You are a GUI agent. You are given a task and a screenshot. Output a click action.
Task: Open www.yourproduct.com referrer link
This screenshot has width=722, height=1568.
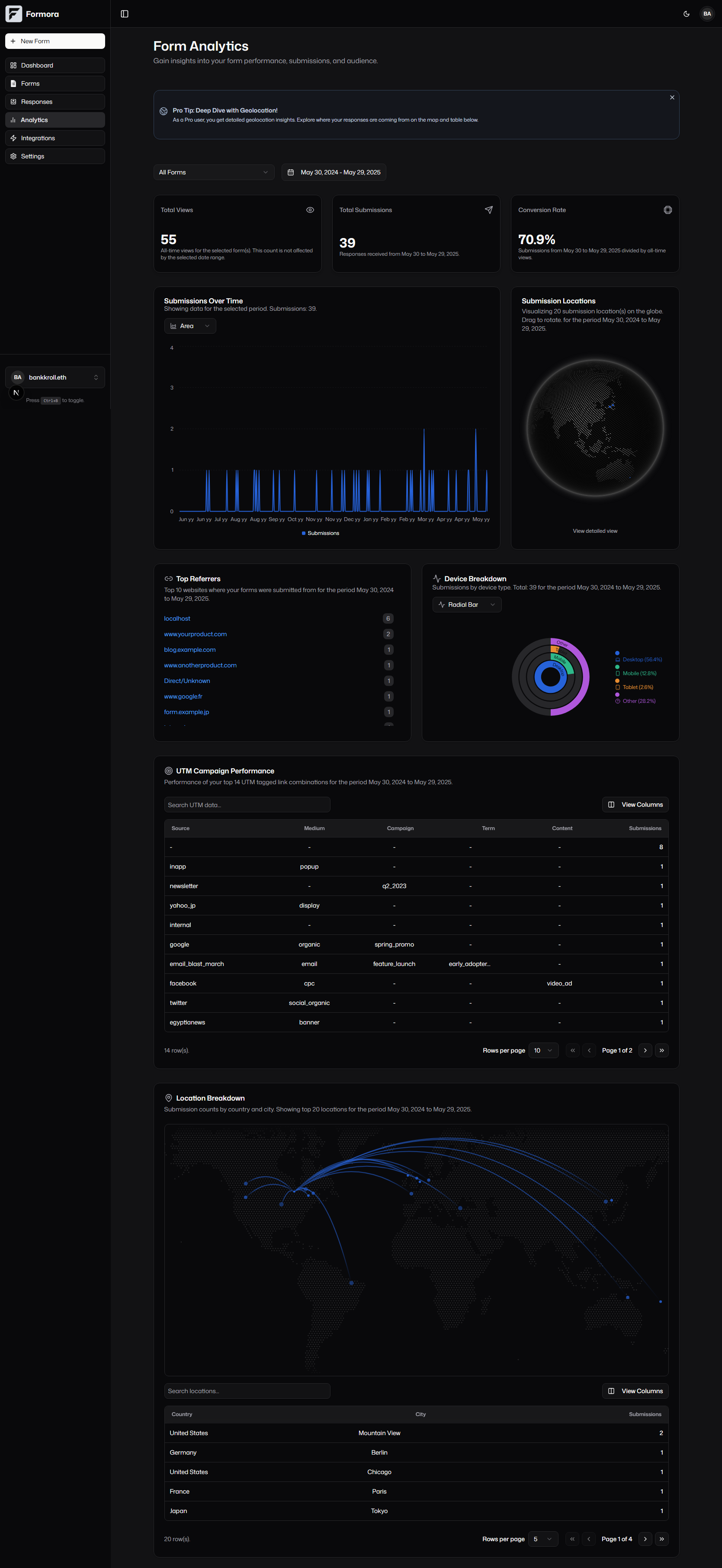[x=195, y=634]
